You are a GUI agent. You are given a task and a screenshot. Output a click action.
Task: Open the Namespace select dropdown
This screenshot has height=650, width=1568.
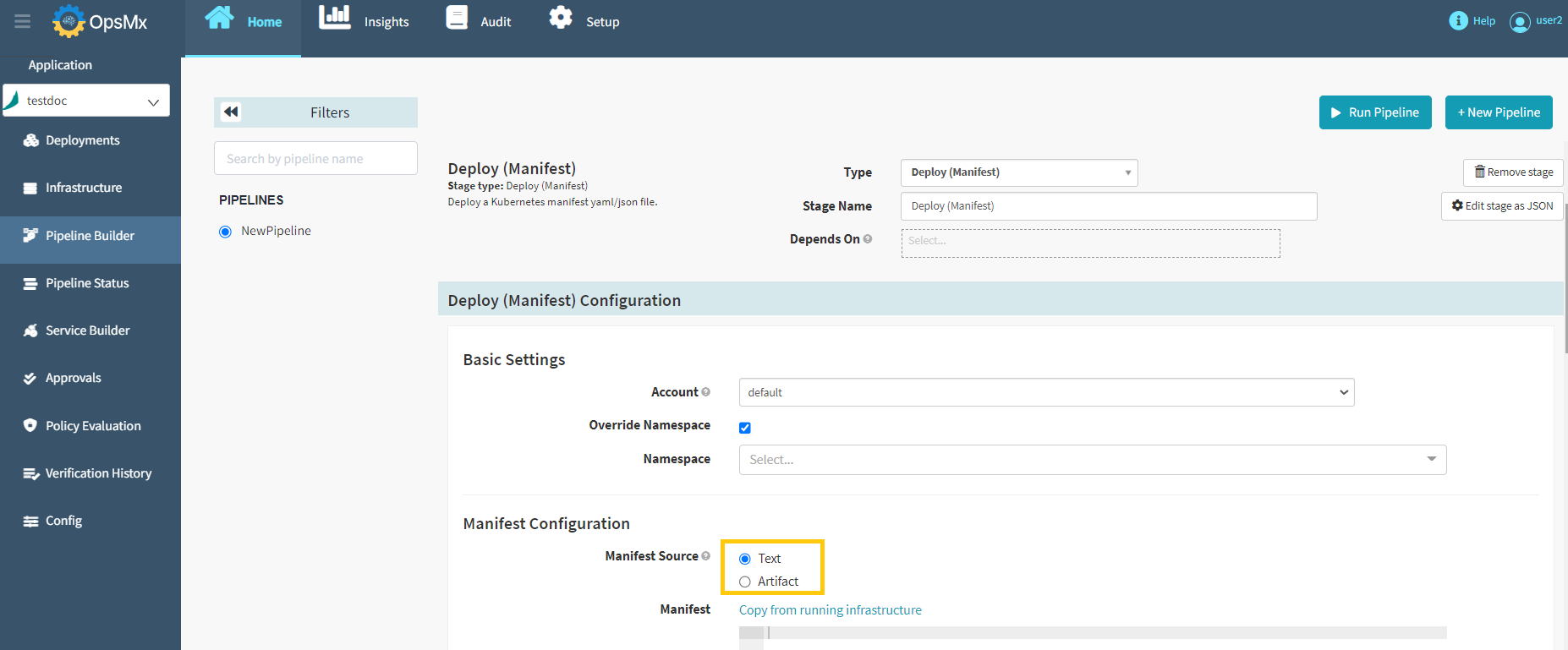click(x=1093, y=460)
